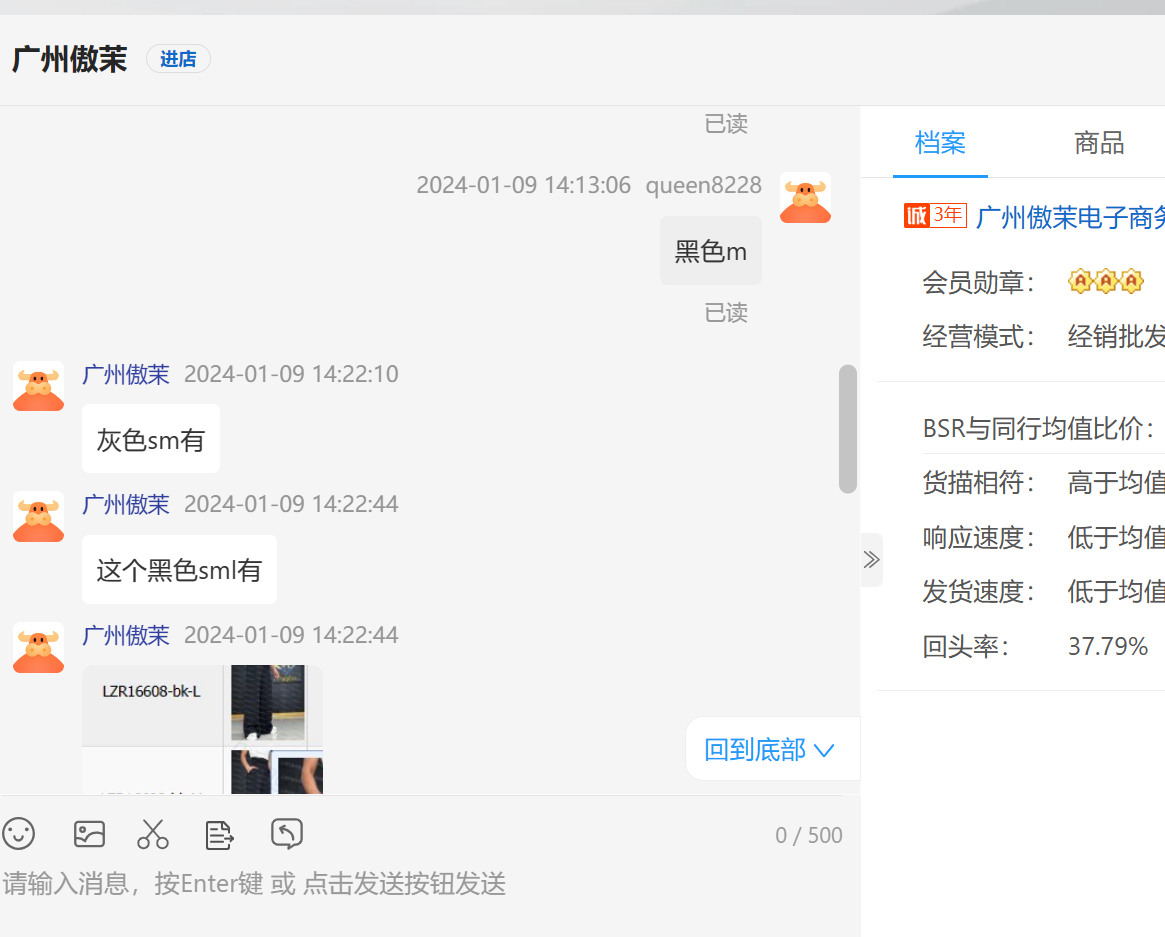This screenshot has height=937, width=1165.
Task: Open the chat history icon
Action: pyautogui.click(x=287, y=834)
